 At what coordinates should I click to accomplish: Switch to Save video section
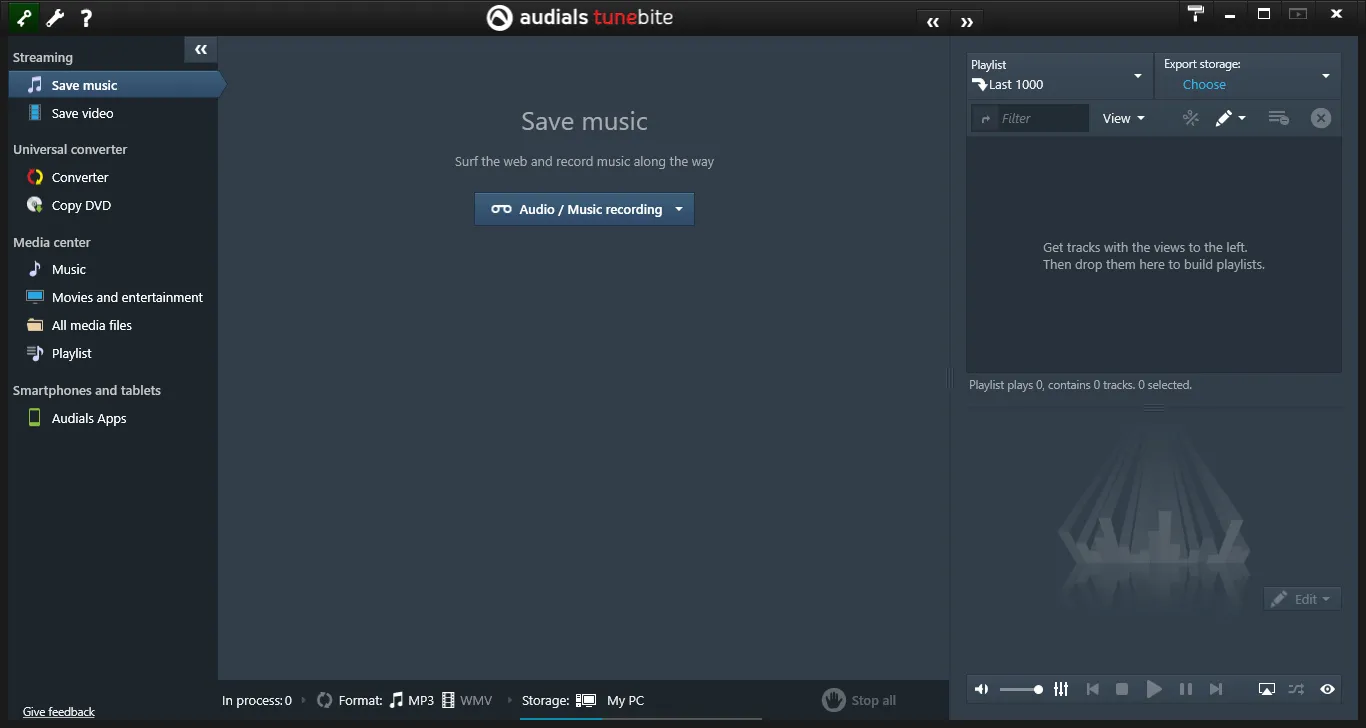coord(82,113)
